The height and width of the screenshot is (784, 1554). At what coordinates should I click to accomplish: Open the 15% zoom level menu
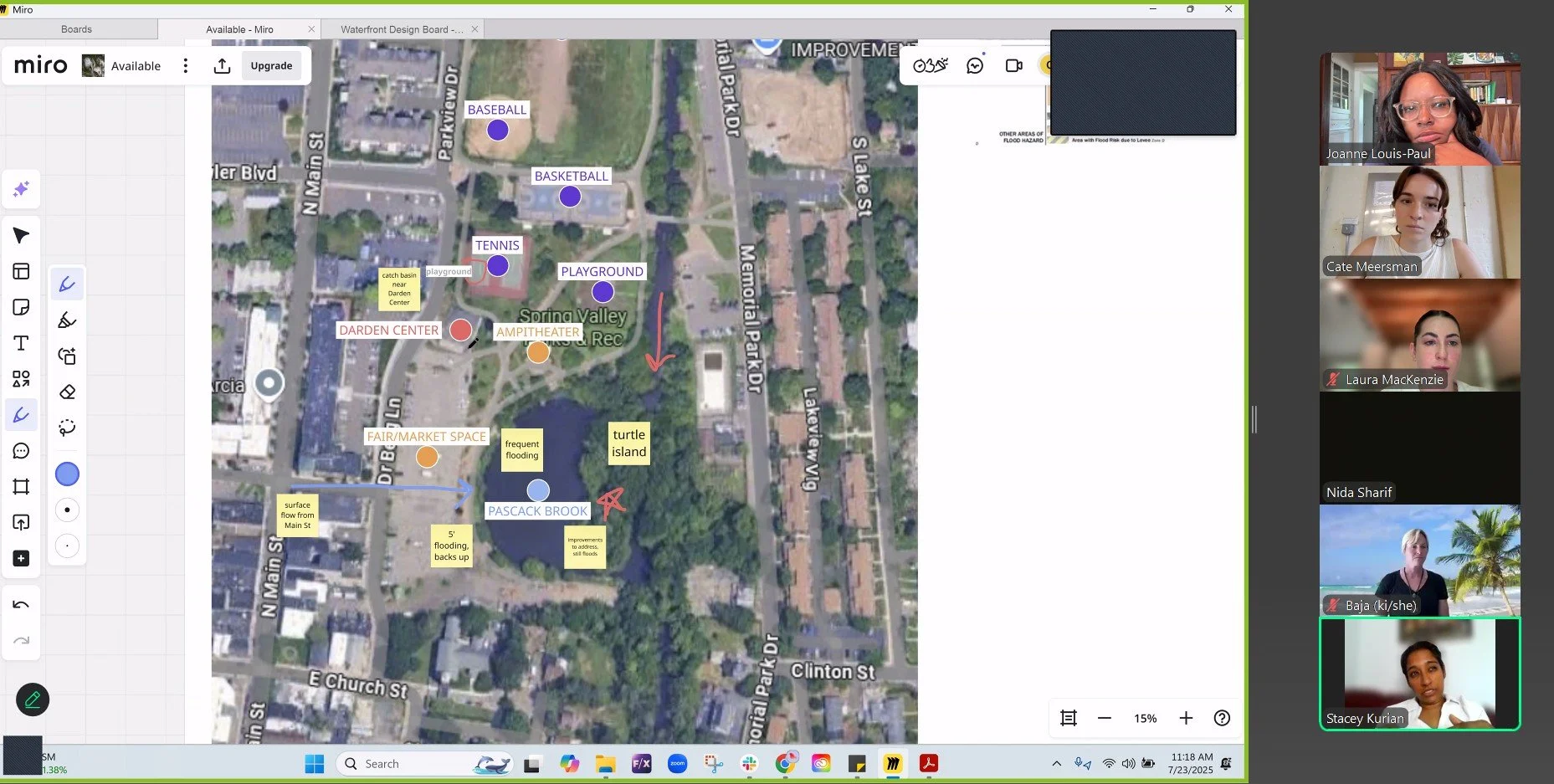1145,719
